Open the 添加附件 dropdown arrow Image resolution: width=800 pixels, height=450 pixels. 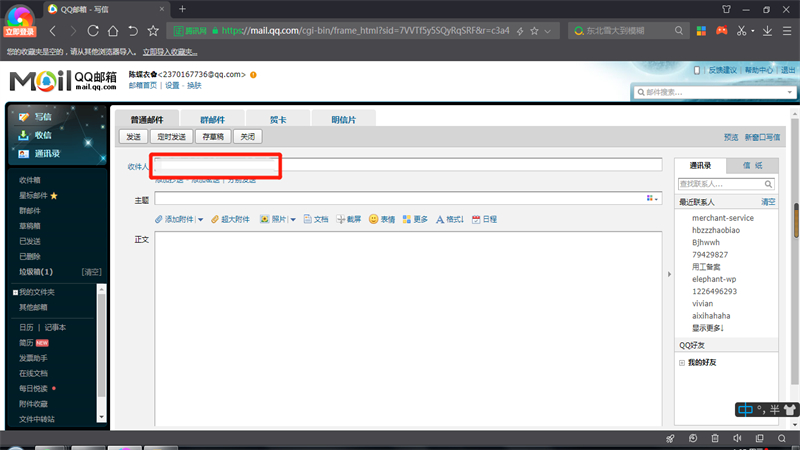tap(201, 220)
